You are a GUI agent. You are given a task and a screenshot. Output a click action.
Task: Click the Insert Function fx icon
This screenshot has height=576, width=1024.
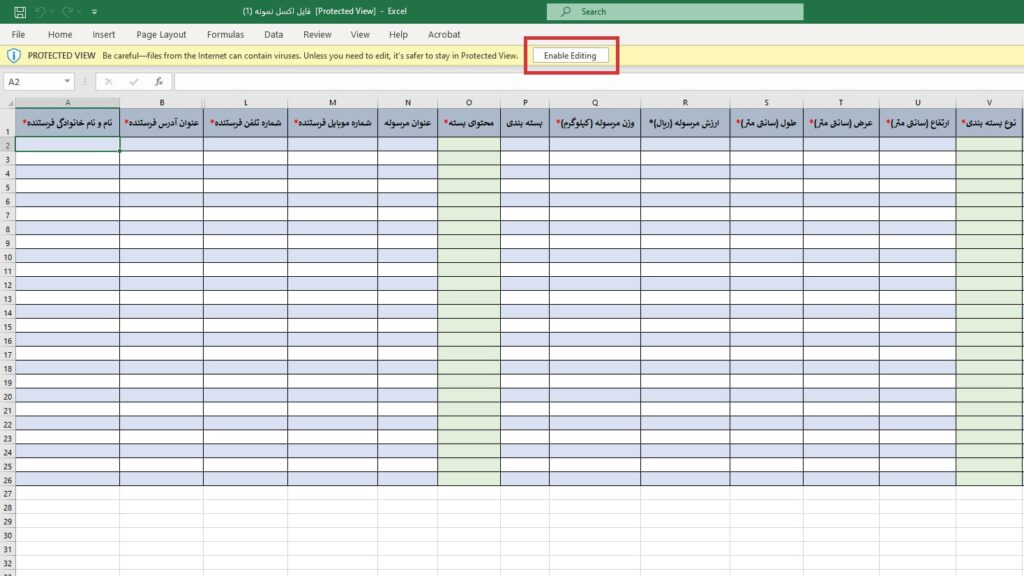[159, 82]
